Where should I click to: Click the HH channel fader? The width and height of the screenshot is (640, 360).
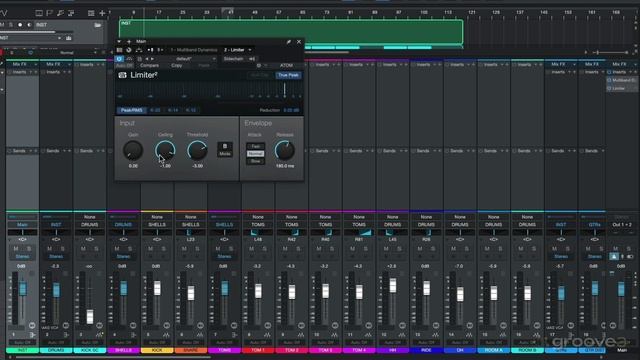[x=393, y=286]
